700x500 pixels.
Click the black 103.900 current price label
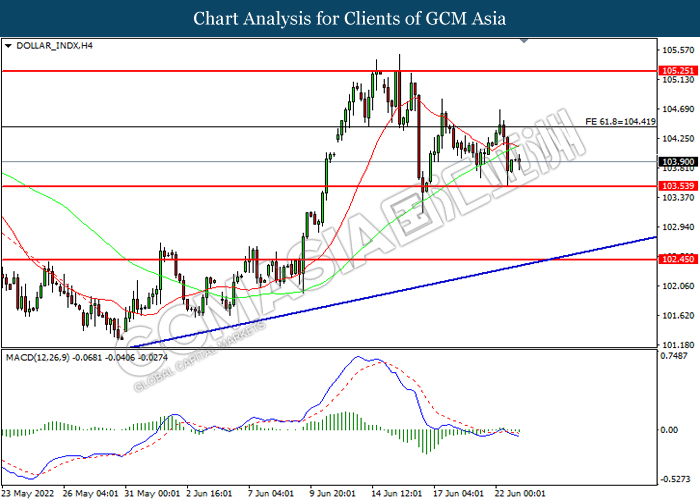pyautogui.click(x=678, y=162)
